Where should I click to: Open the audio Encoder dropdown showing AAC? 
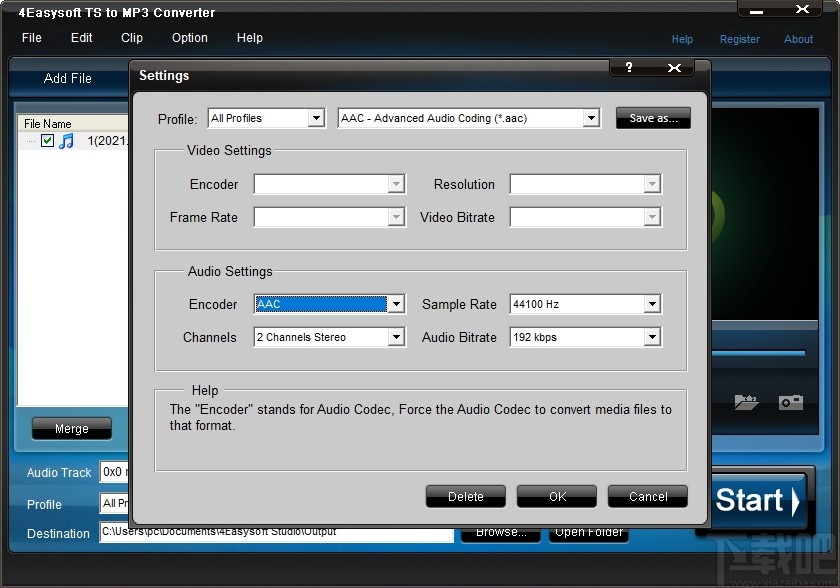(x=396, y=304)
